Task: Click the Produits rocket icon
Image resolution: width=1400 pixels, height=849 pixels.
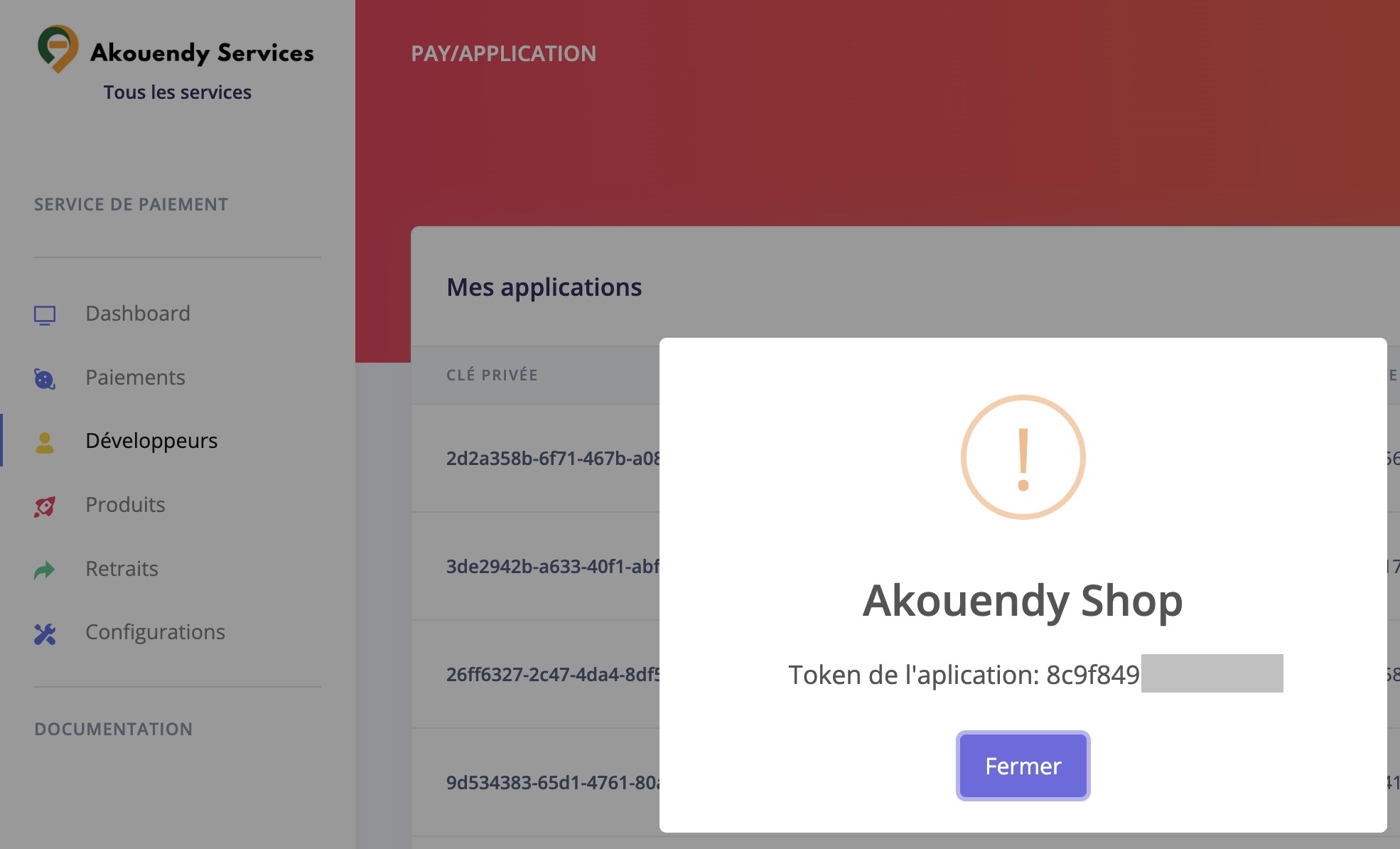Action: coord(45,506)
